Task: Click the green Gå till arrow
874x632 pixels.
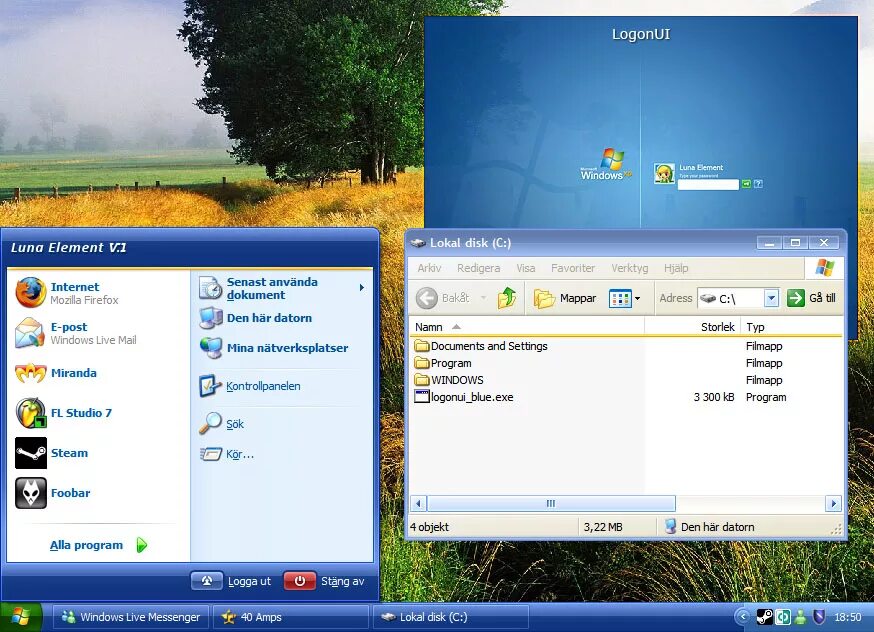Action: (795, 298)
